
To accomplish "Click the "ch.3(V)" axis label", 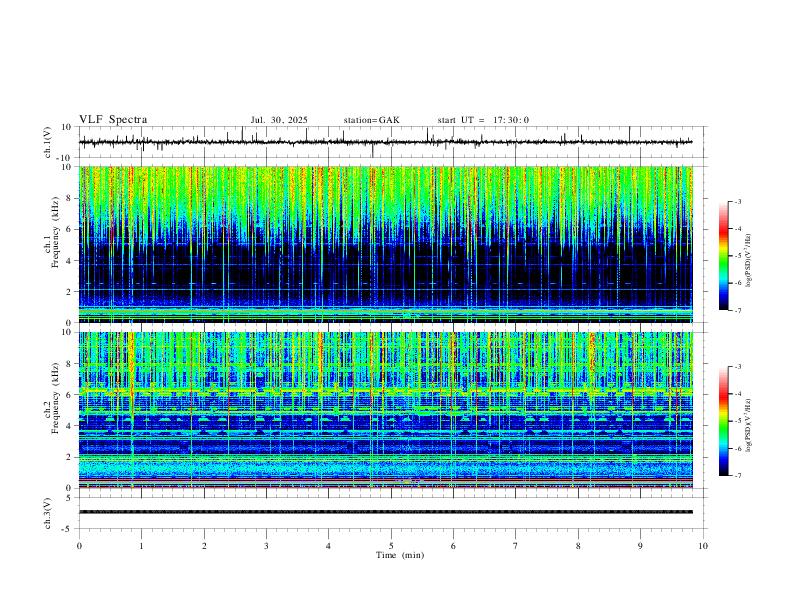I will pyautogui.click(x=48, y=513).
